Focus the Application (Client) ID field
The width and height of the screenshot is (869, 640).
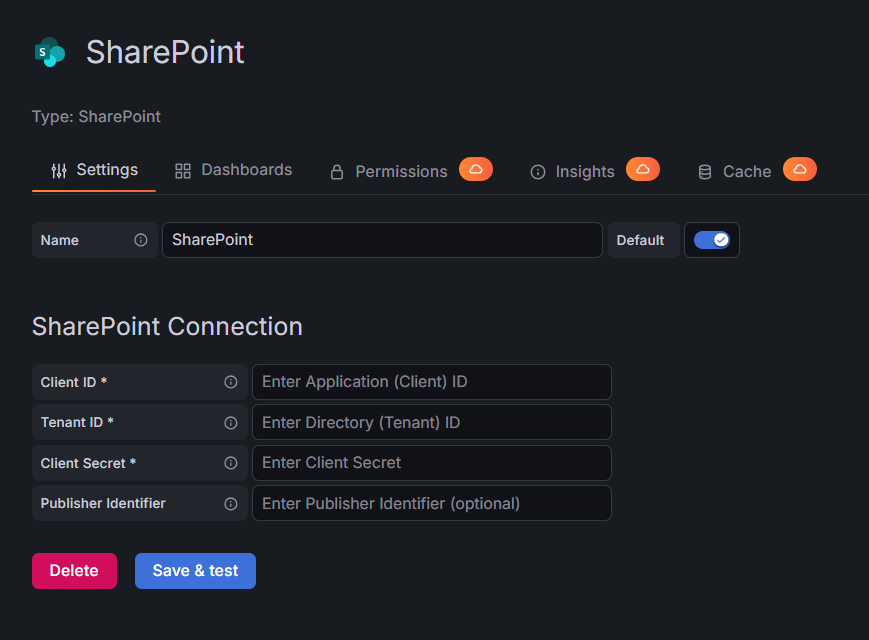[432, 382]
